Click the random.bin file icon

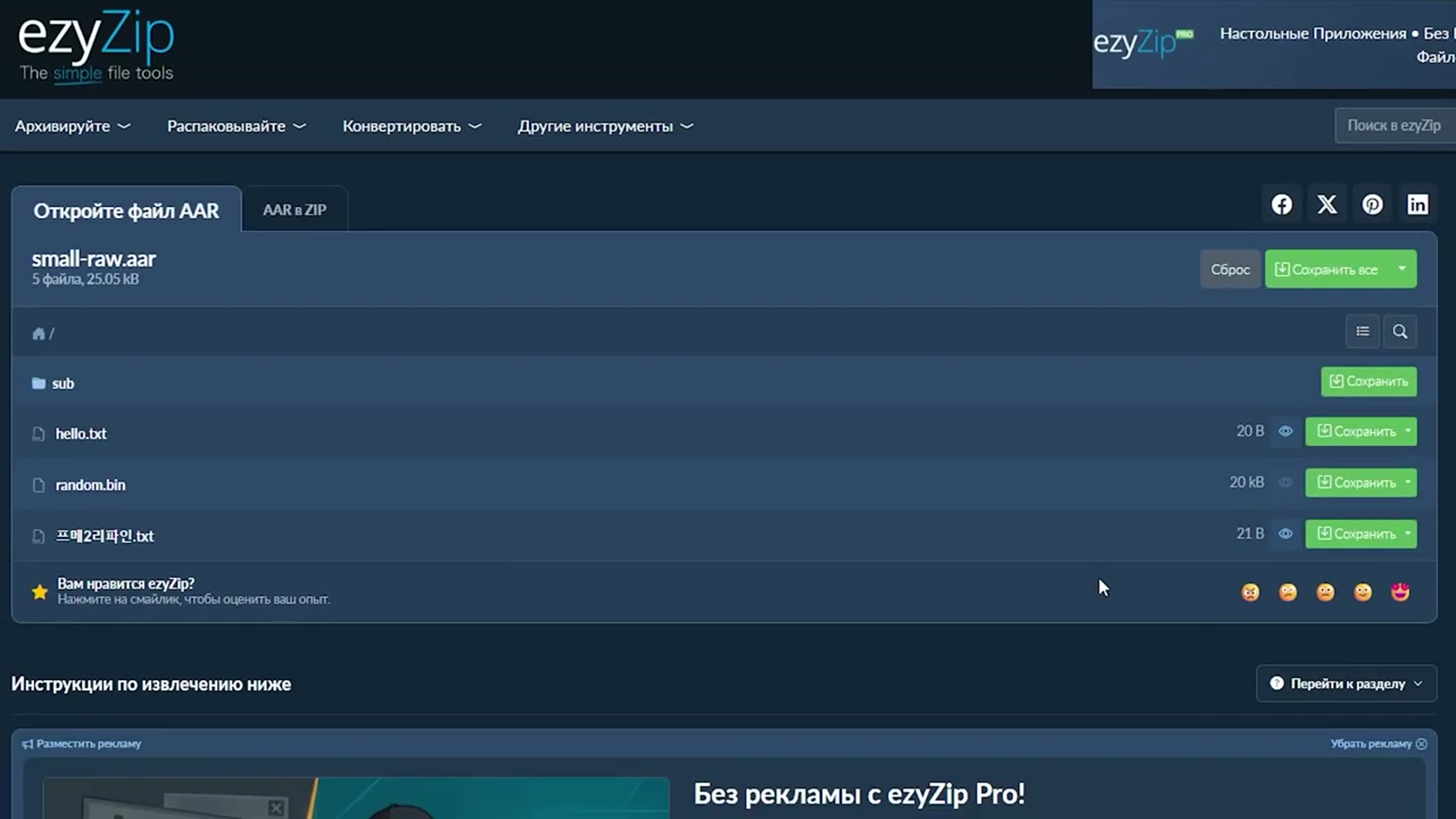[39, 485]
